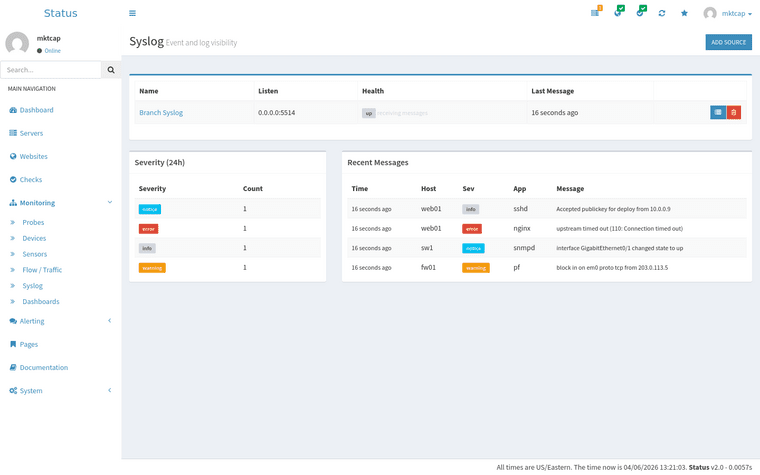Click the Dashboard gauge icon in the sidebar

(13, 110)
